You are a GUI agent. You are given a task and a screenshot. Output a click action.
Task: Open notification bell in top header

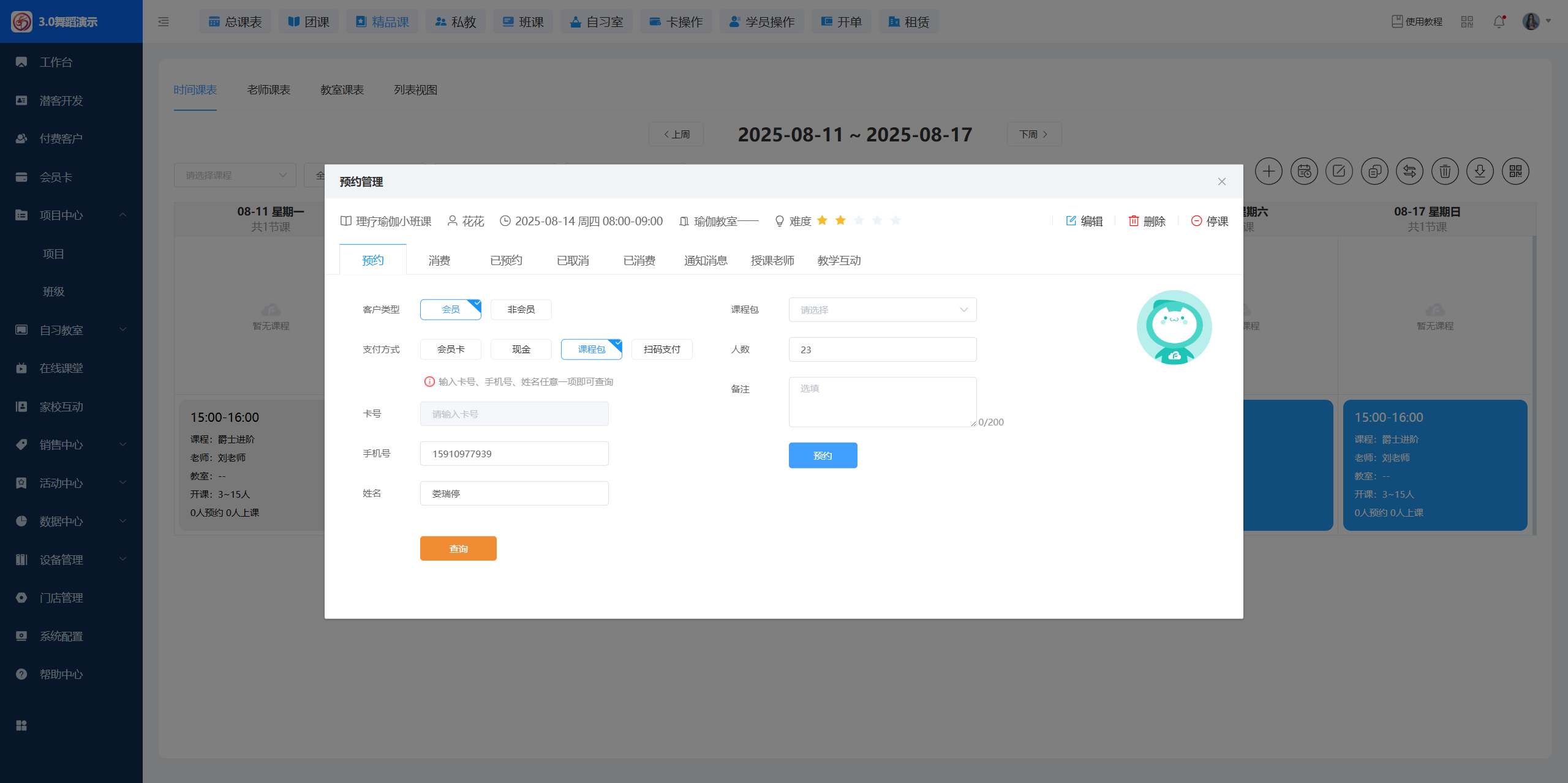click(x=1499, y=22)
